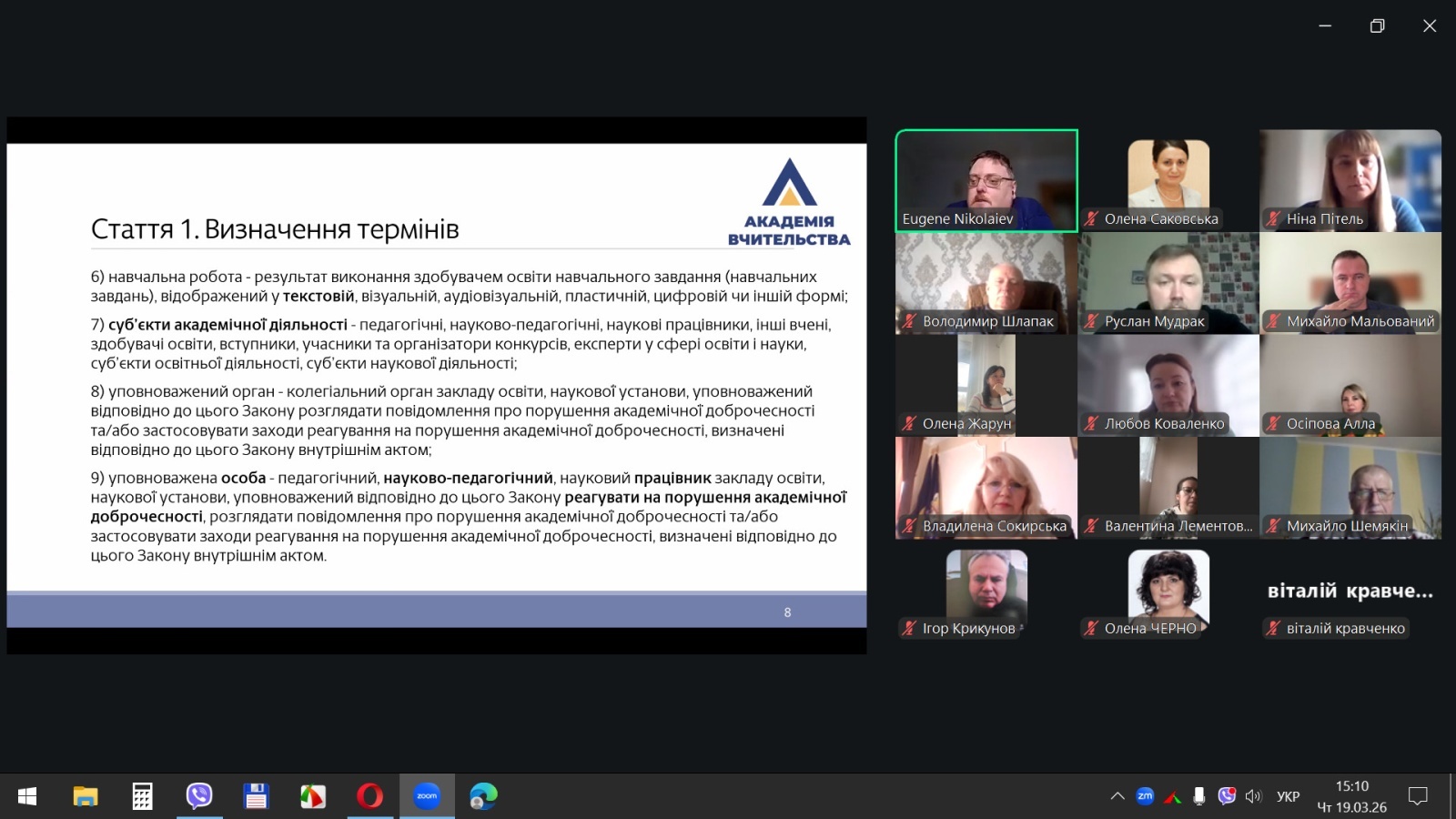Open the Calculator taskbar icon
Screen dimensions: 1456x819
coord(142,796)
